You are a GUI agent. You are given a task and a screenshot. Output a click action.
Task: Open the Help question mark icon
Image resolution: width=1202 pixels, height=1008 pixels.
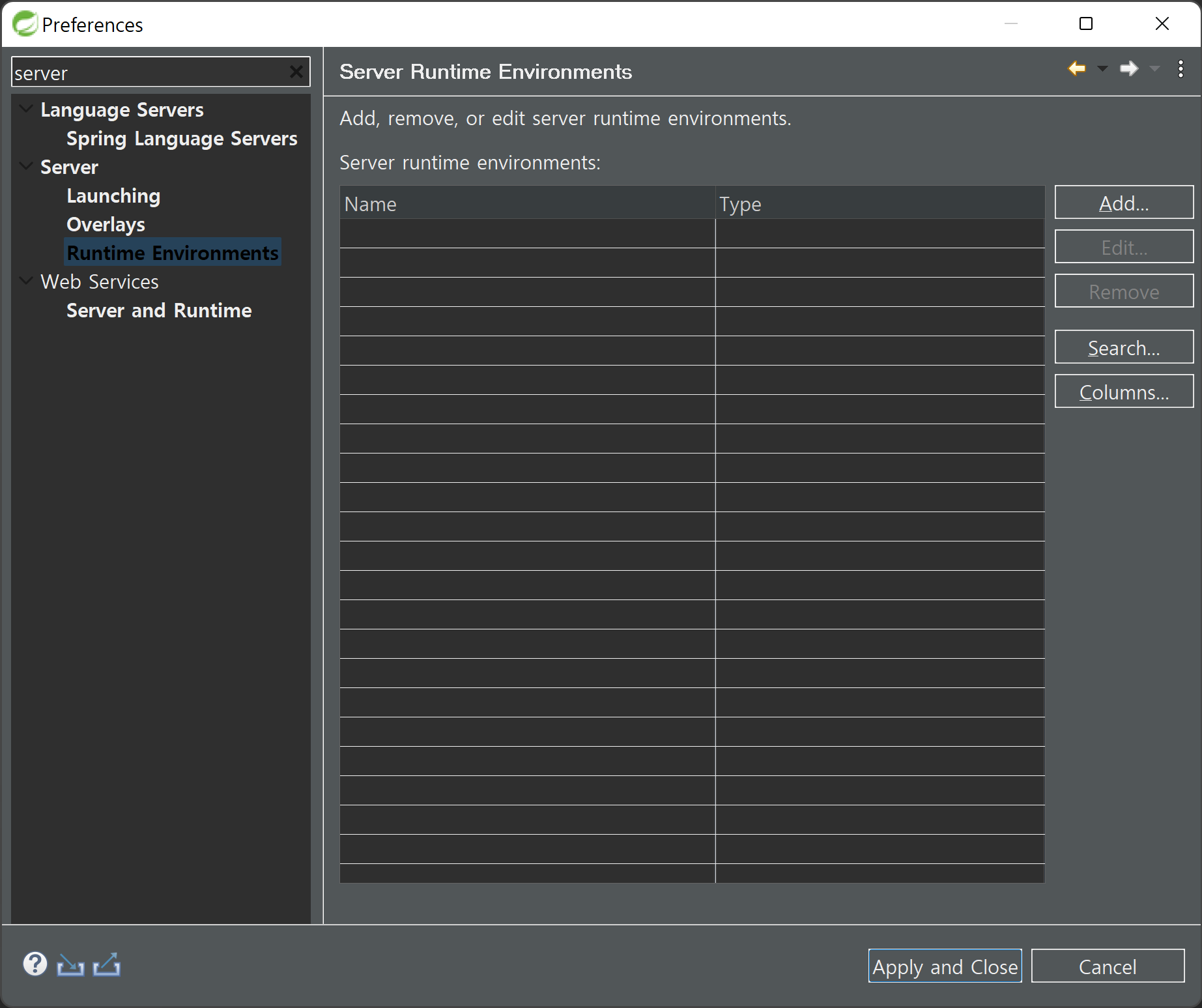click(x=35, y=964)
